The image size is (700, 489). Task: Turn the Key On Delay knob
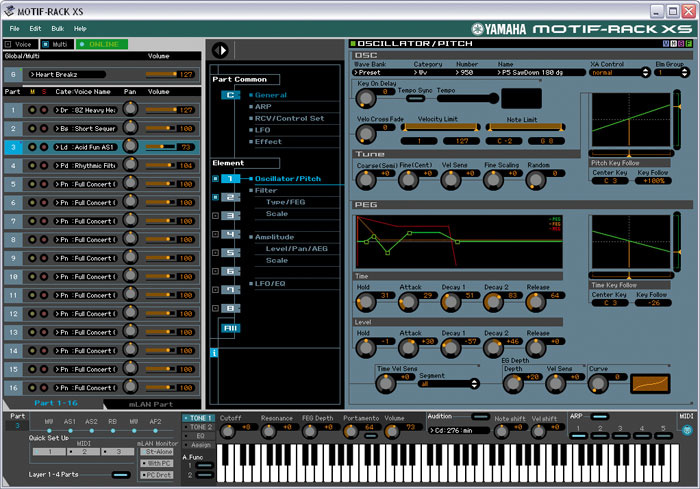(x=366, y=98)
